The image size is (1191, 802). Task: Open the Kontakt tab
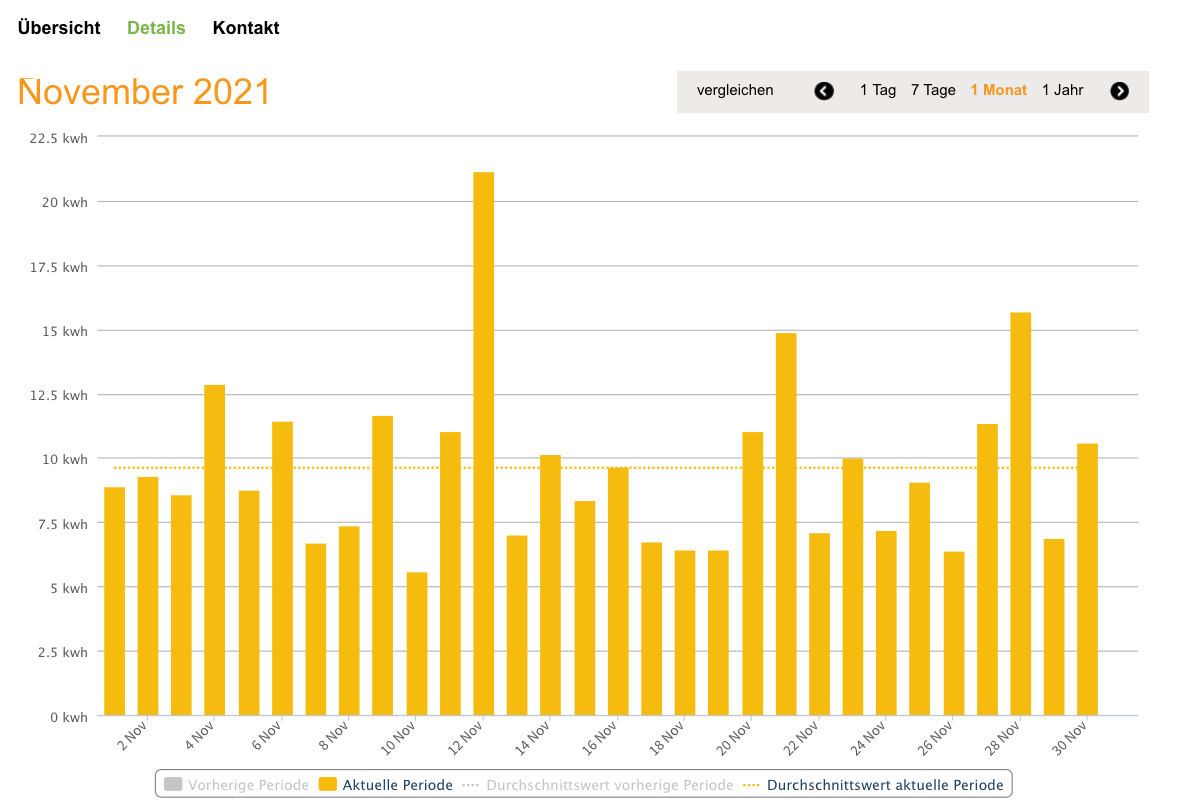[x=246, y=28]
